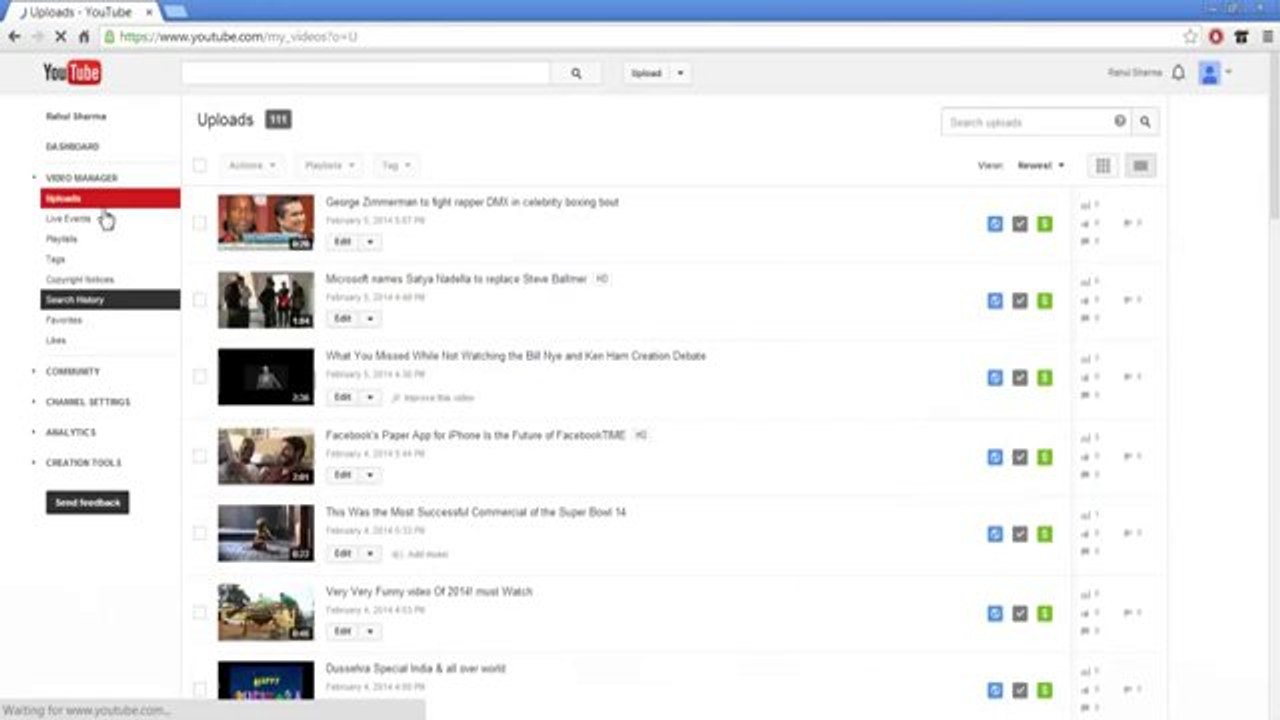Viewport: 1280px width, 720px height.
Task: Open Upload button dropdown arrow
Action: [x=680, y=73]
